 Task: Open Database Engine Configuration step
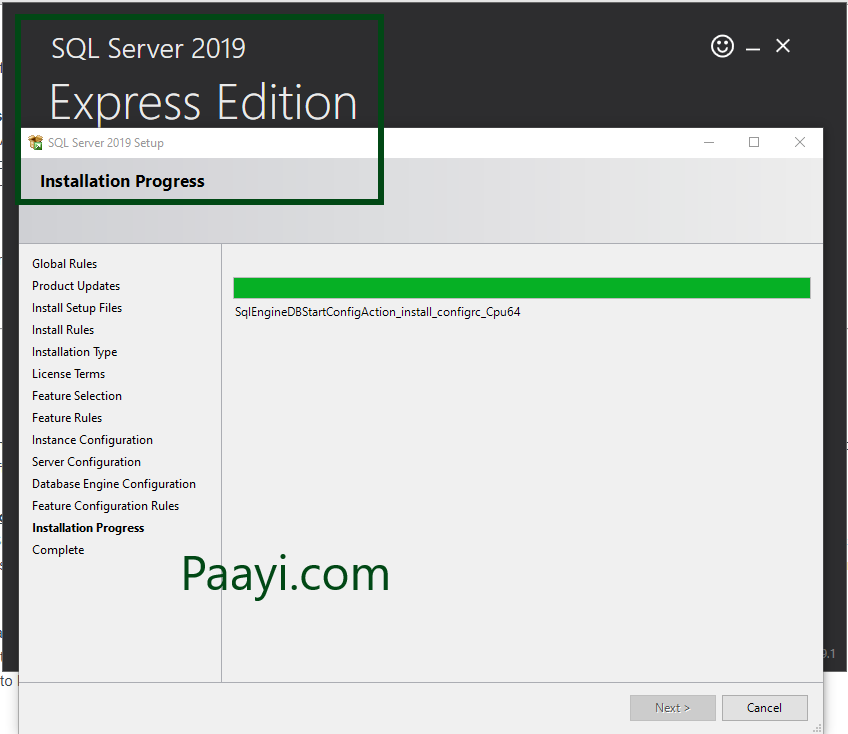click(114, 483)
